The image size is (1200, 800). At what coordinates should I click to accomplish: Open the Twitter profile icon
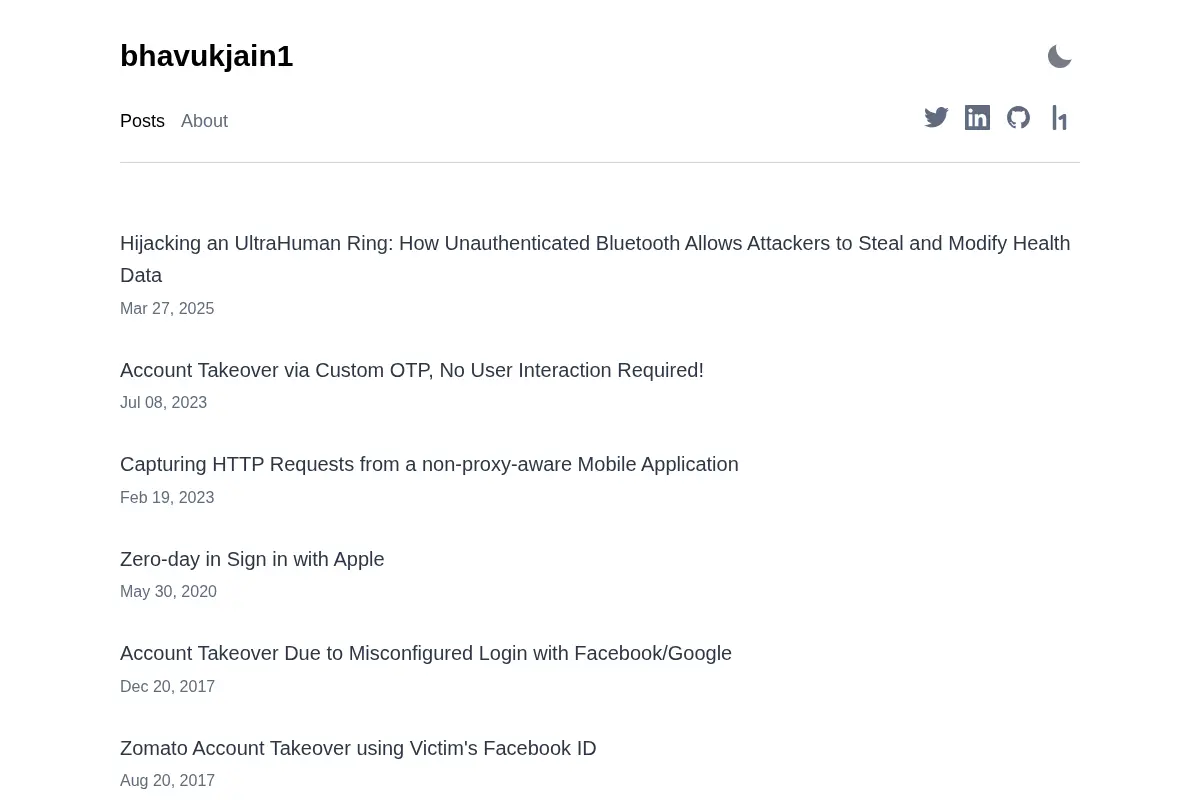[x=936, y=118]
